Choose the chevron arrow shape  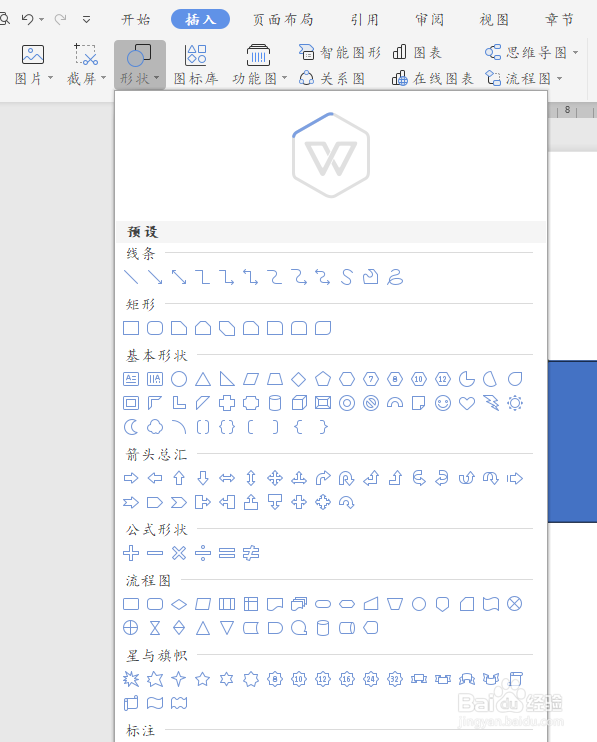[179, 502]
